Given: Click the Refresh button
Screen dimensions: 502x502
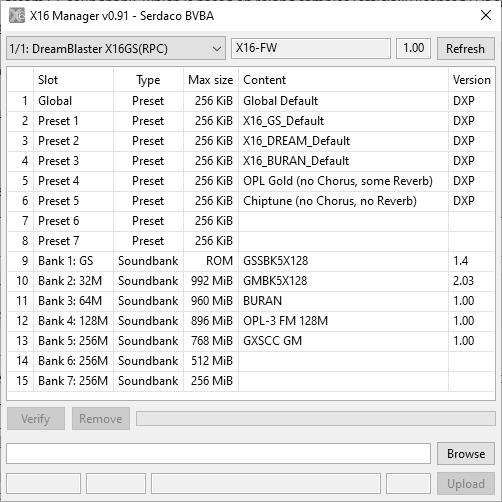Looking at the screenshot, I should (465, 49).
